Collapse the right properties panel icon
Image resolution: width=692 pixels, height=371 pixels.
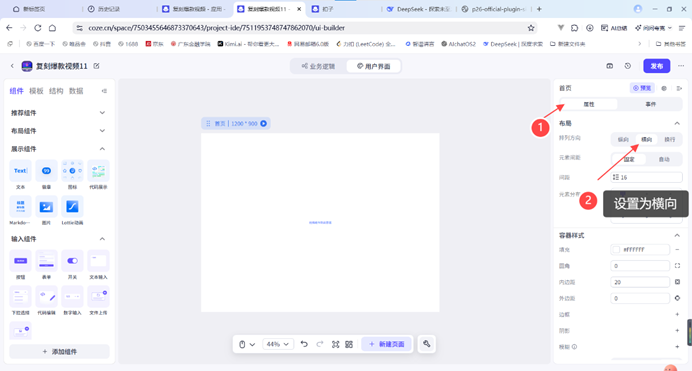click(679, 88)
